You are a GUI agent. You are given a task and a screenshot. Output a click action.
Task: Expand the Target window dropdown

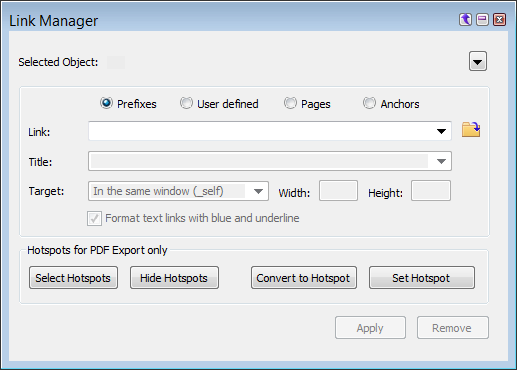pos(258,191)
